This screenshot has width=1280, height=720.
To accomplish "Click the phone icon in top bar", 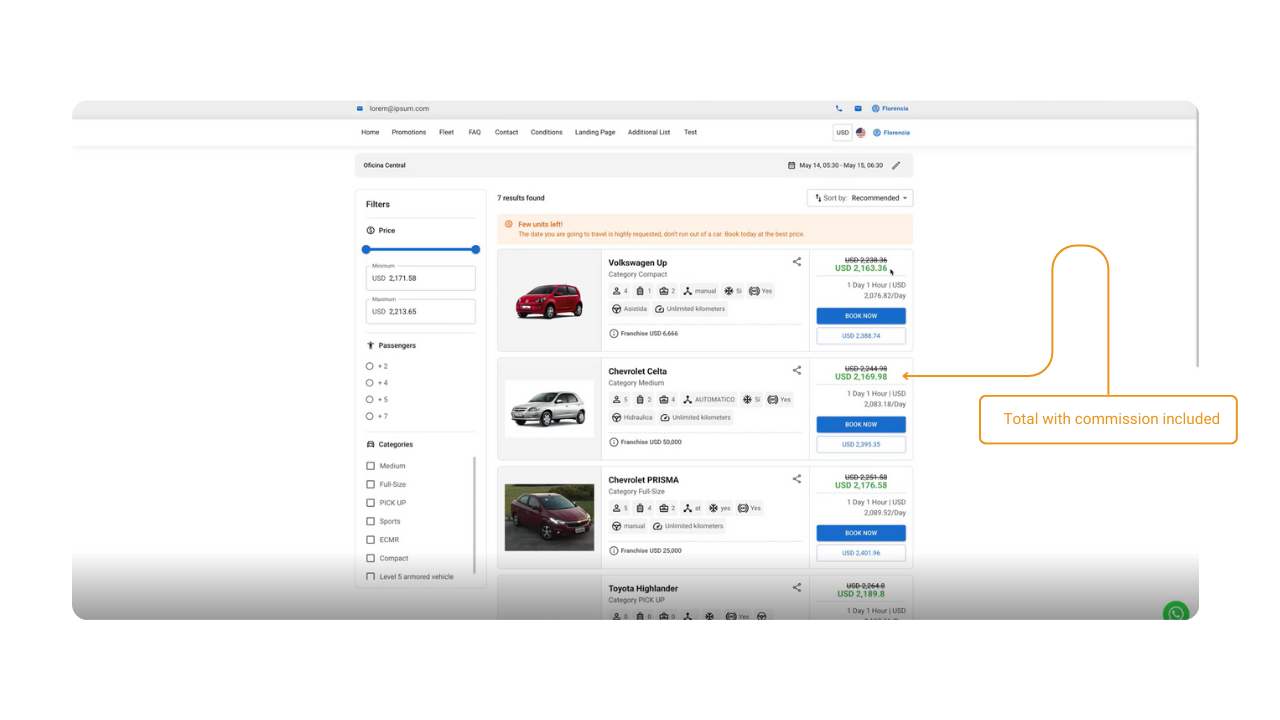I will (x=839, y=108).
